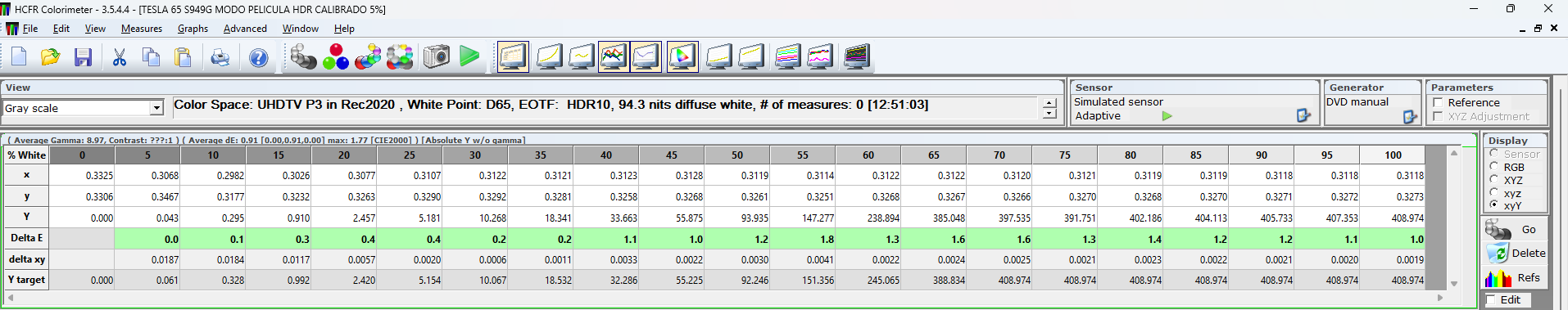The width and height of the screenshot is (1568, 310).
Task: Open the Advanced menu
Action: tap(245, 29)
